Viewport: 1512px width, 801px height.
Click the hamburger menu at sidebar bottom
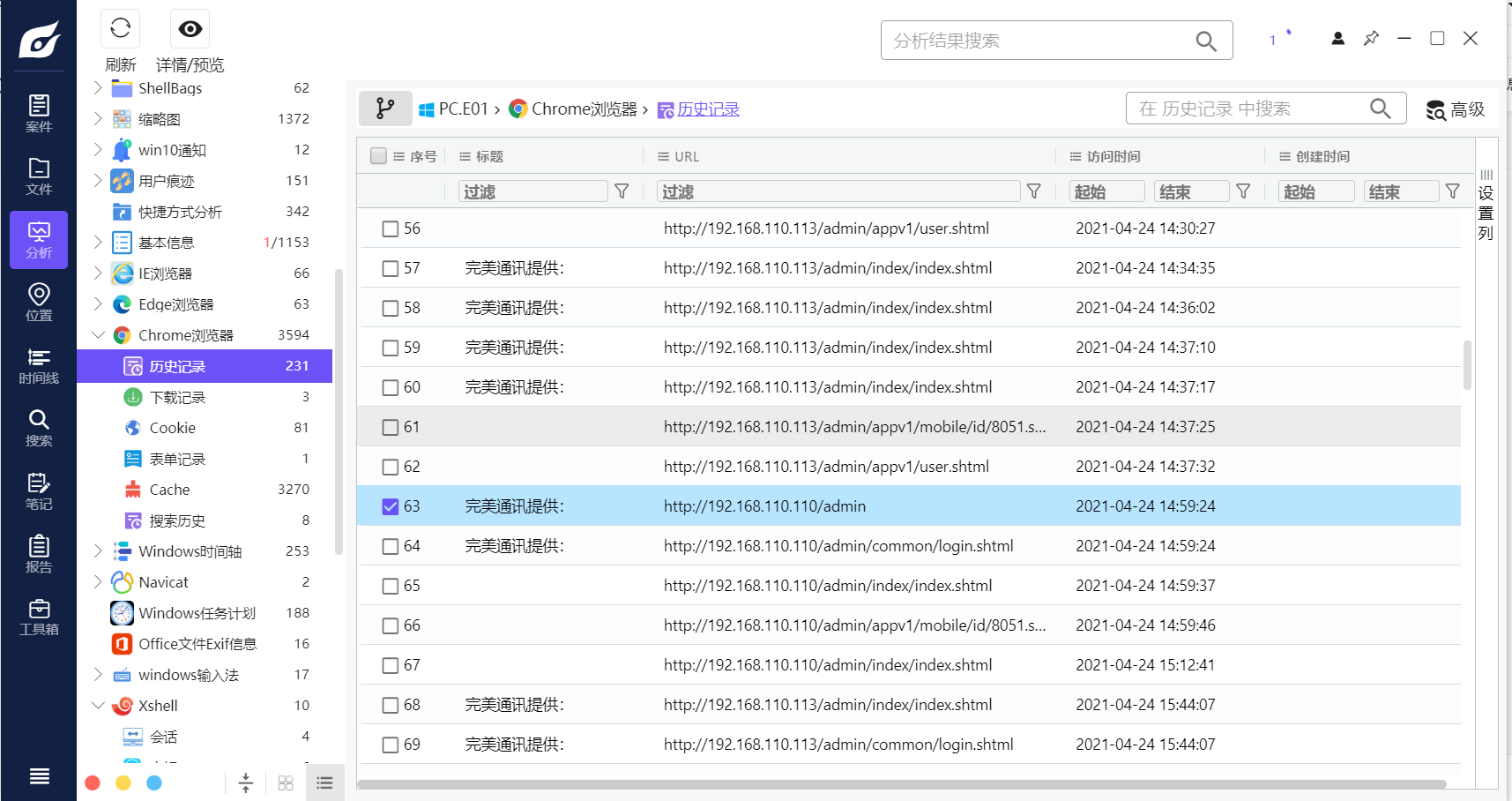(x=39, y=776)
